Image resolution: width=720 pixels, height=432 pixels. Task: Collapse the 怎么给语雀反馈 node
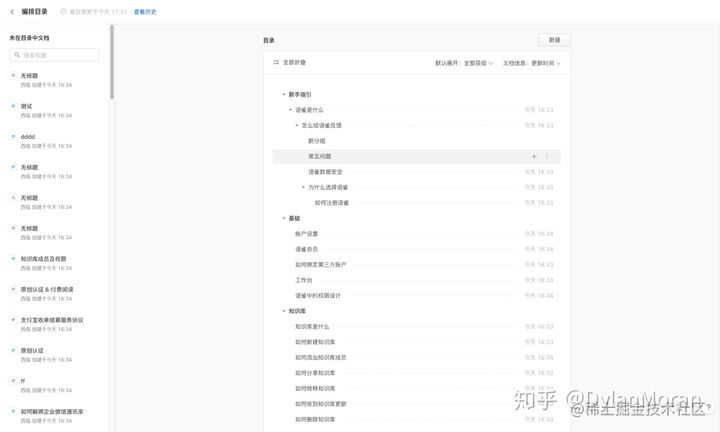pos(297,125)
